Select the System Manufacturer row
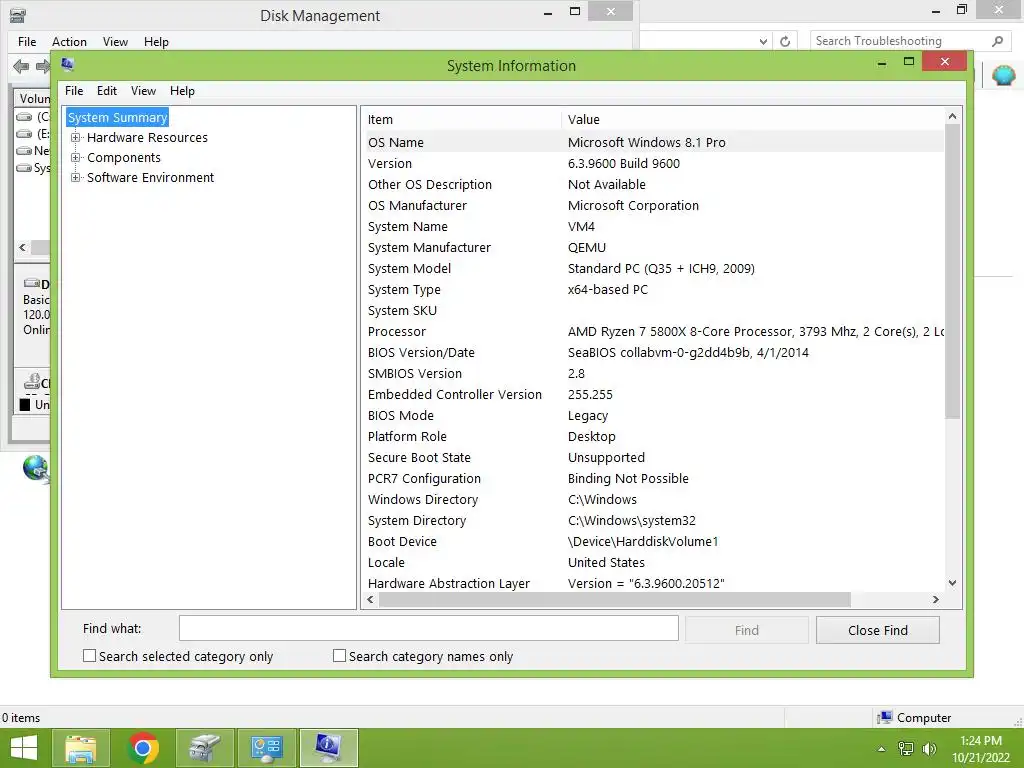Image resolution: width=1024 pixels, height=768 pixels. point(653,248)
